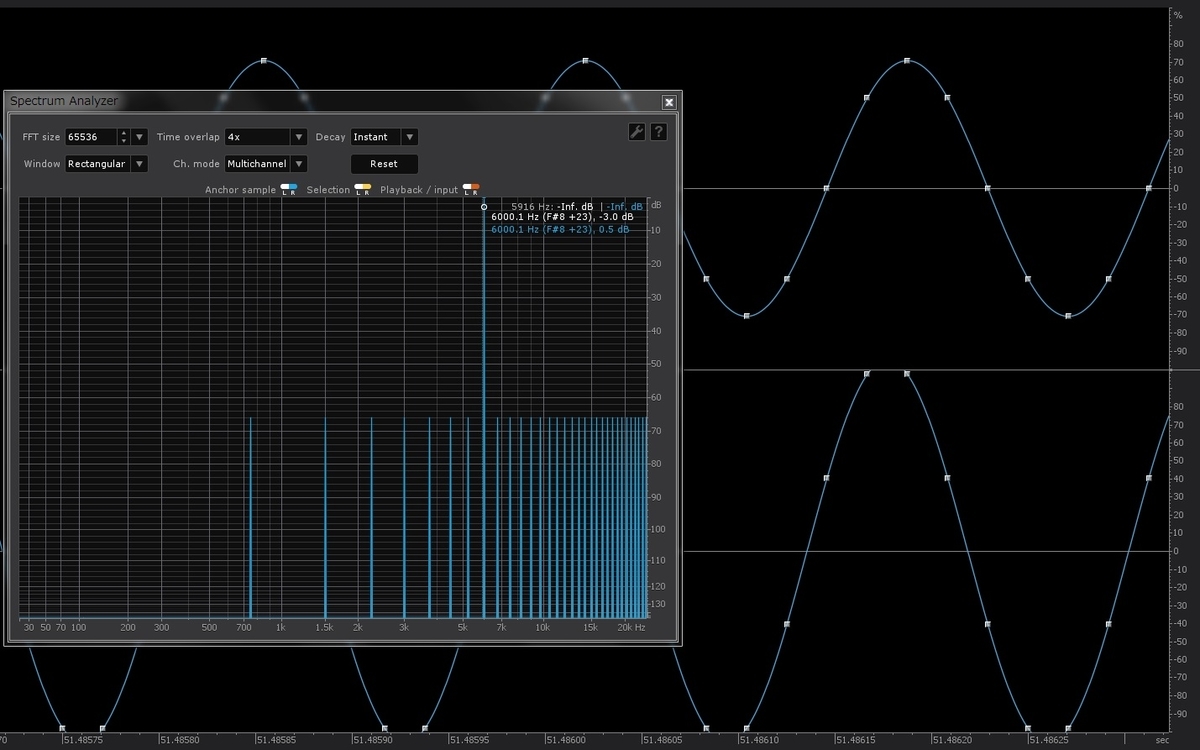
Task: Click the 'sec' unit label on the time ruler
Action: (x=1162, y=740)
